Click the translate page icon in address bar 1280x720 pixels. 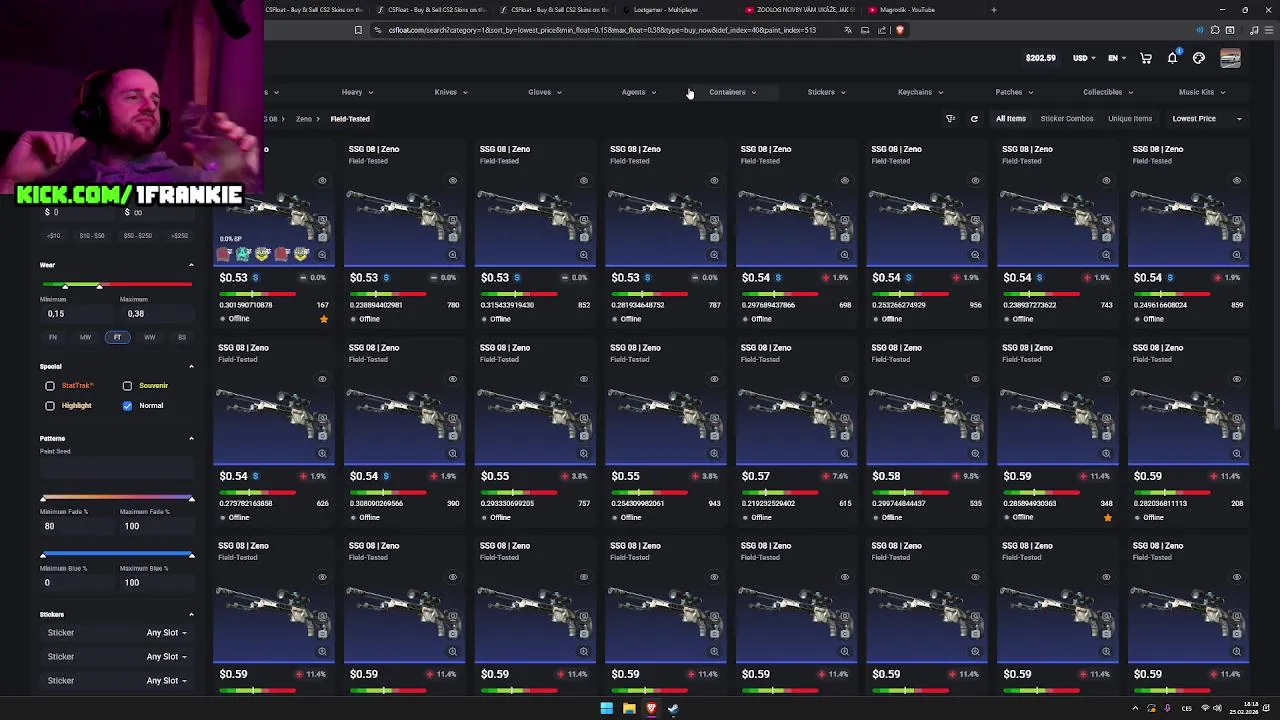point(848,30)
